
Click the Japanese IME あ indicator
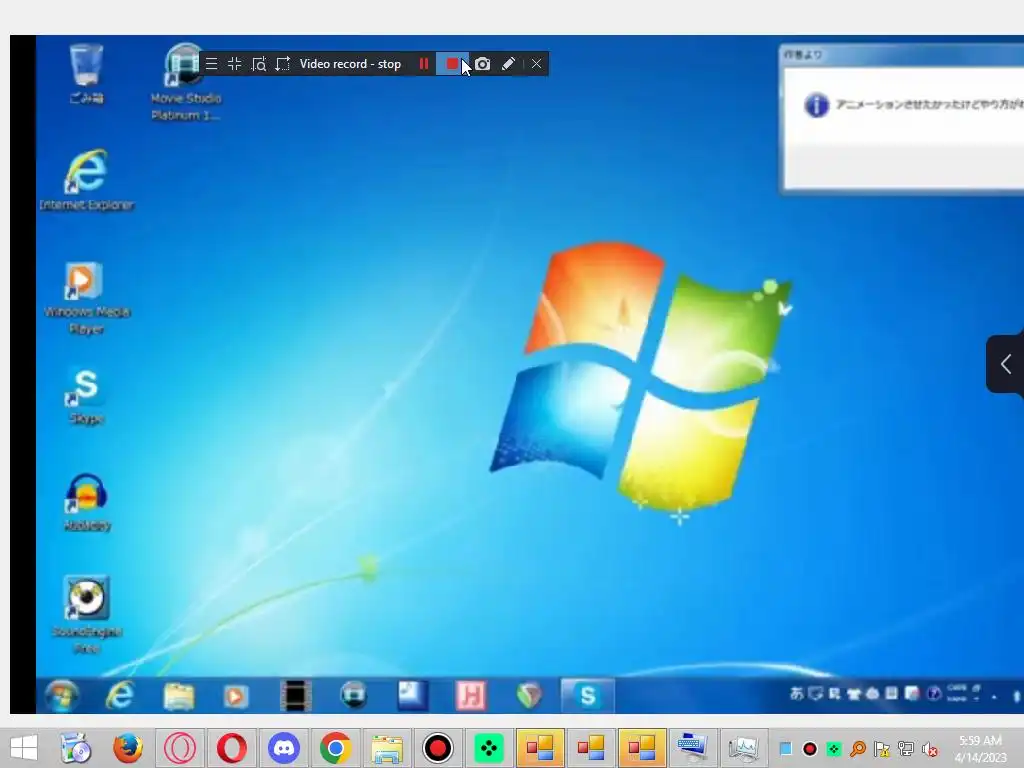[797, 694]
